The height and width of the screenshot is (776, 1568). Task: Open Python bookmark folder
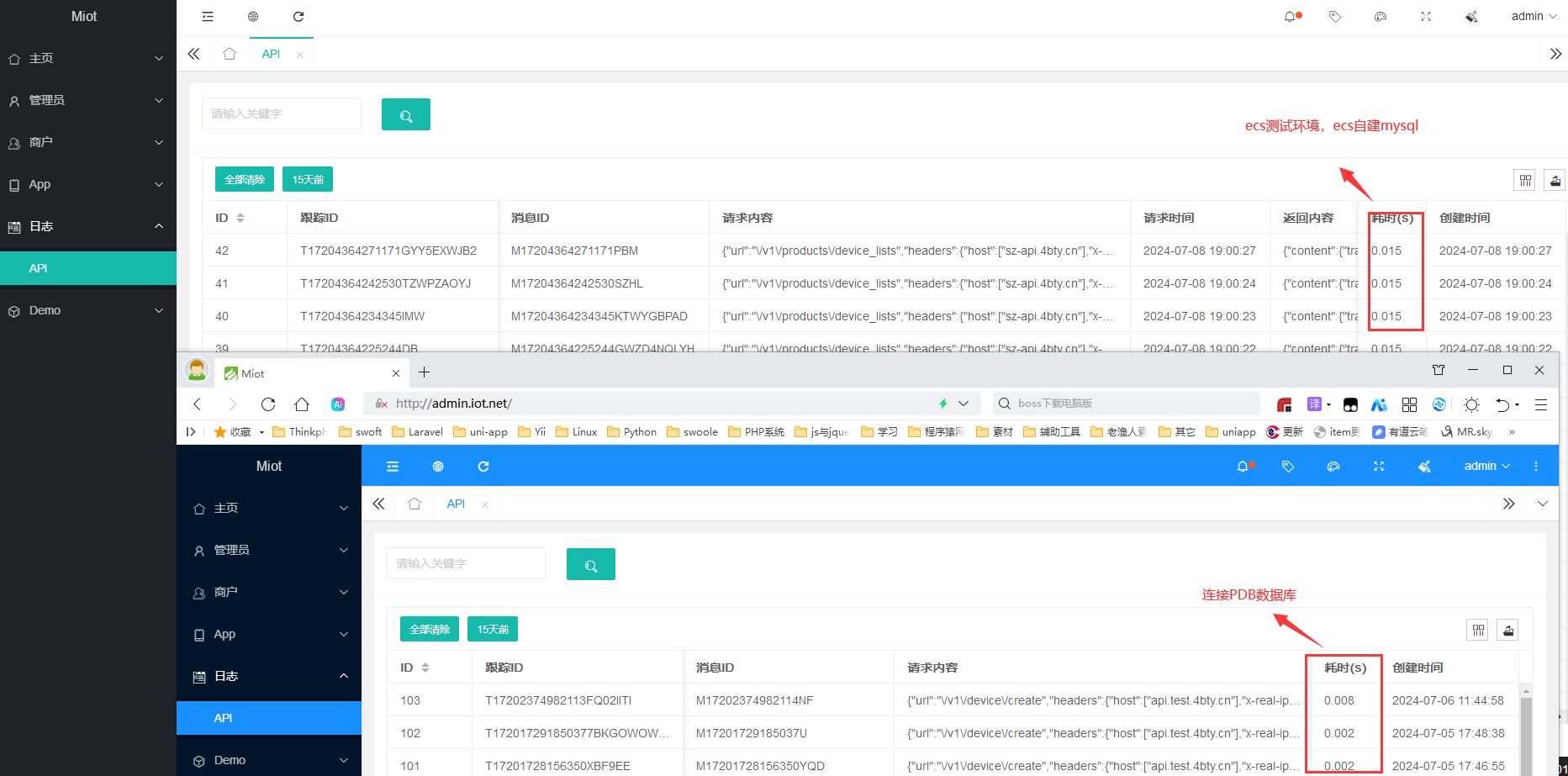pyautogui.click(x=631, y=432)
